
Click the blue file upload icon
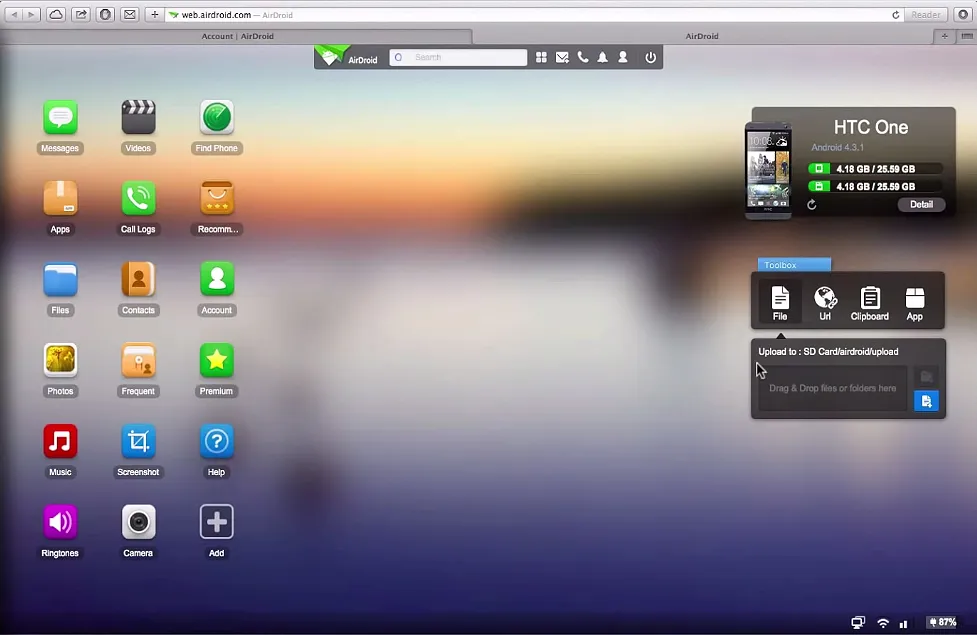tap(927, 401)
